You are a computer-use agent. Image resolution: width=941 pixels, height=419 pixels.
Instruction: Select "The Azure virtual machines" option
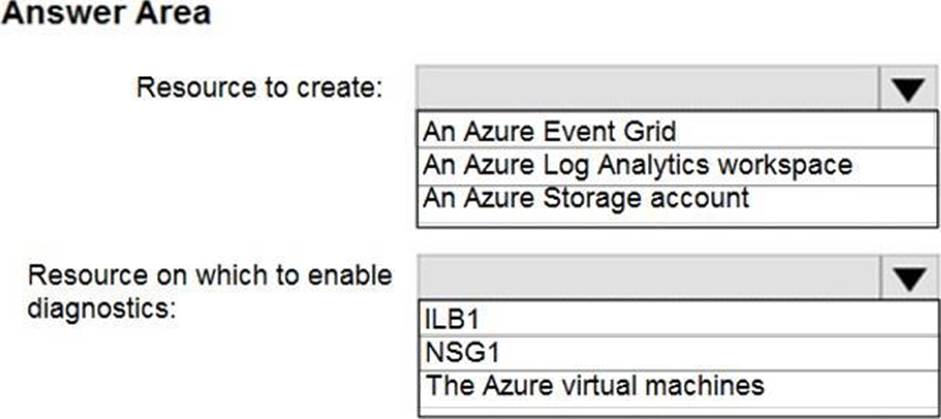pos(595,385)
